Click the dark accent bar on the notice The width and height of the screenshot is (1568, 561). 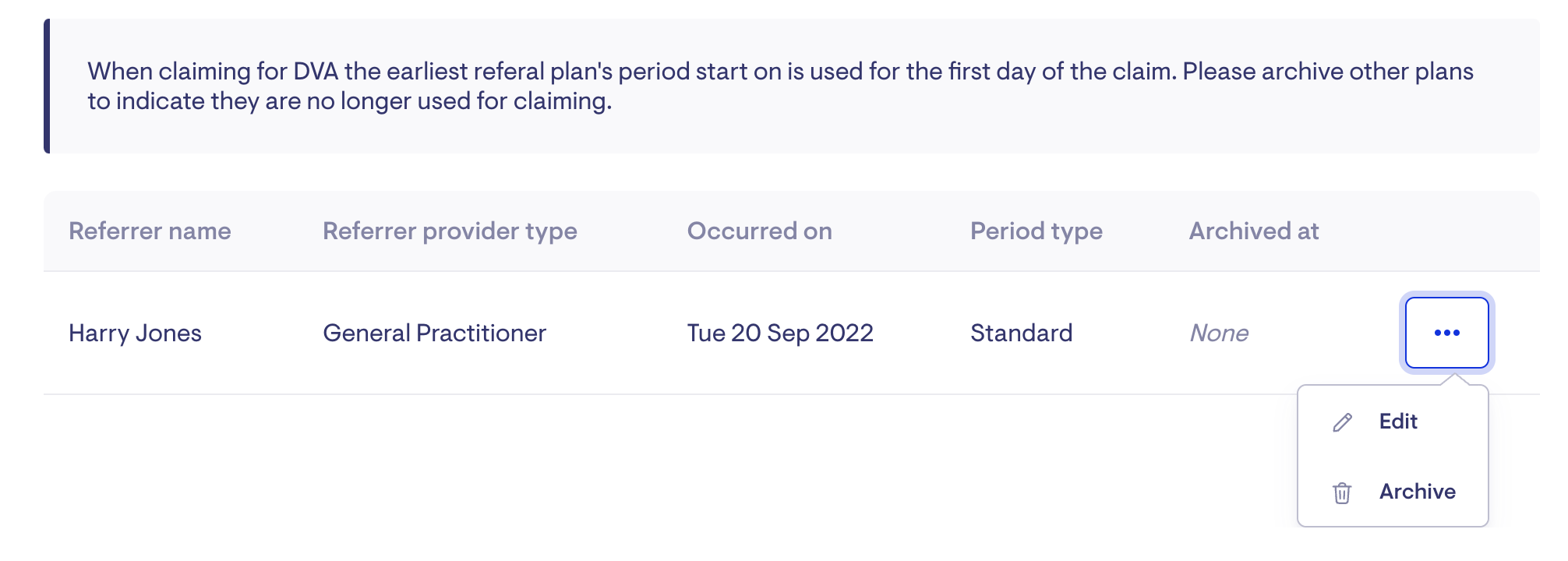(x=47, y=86)
